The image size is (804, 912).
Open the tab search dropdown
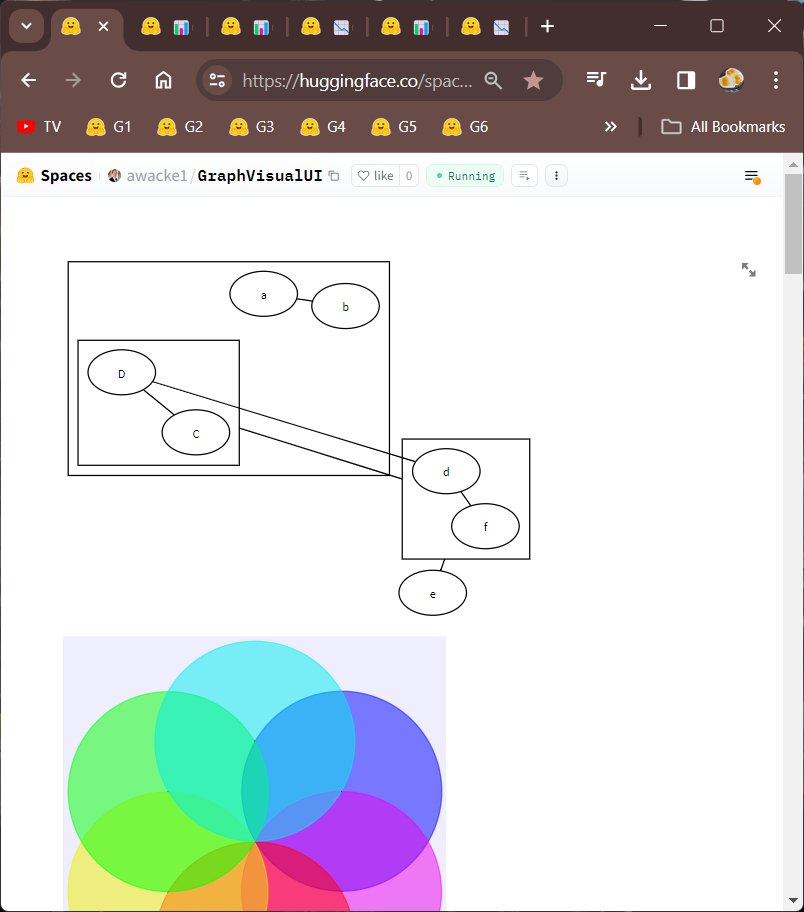coord(26,26)
